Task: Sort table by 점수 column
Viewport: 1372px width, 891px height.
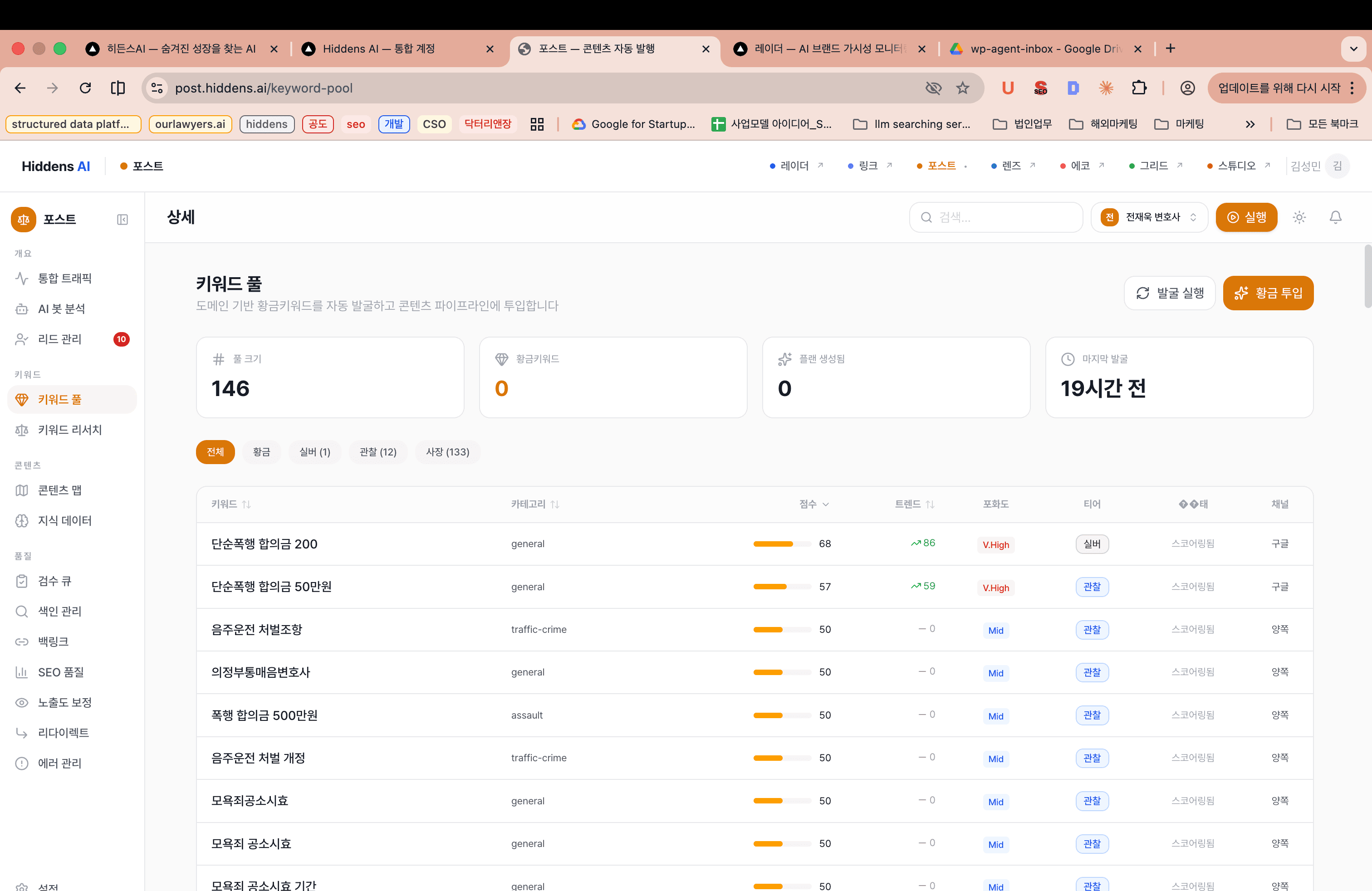Action: (814, 504)
